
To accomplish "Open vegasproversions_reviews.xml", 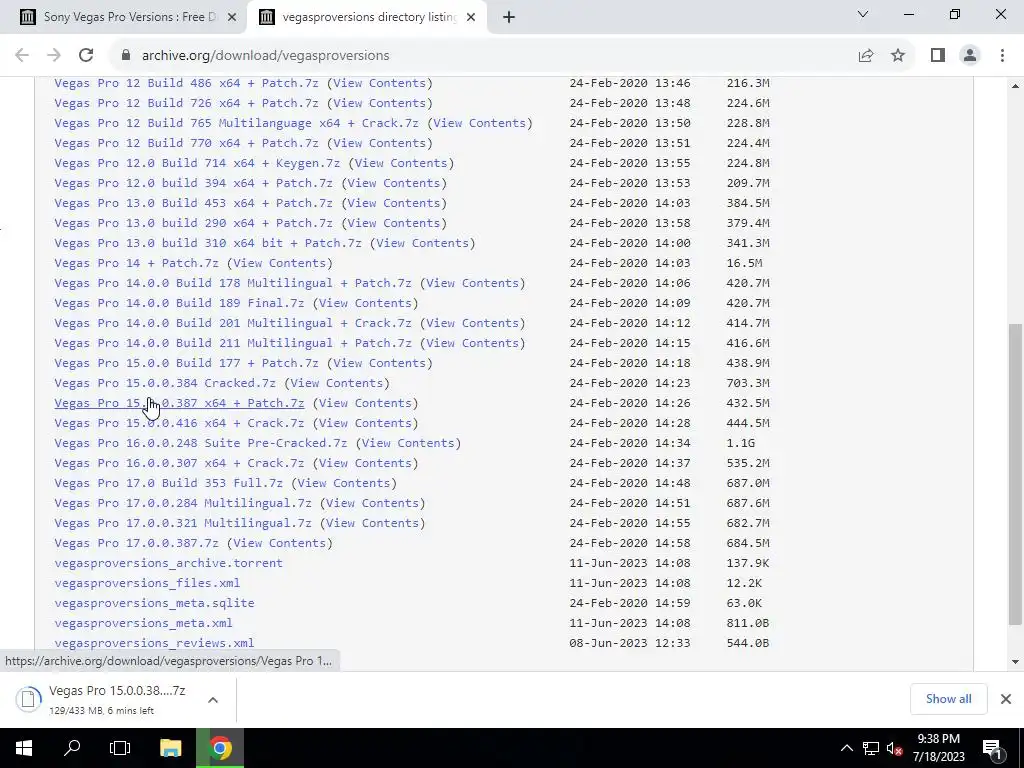I will [x=154, y=643].
